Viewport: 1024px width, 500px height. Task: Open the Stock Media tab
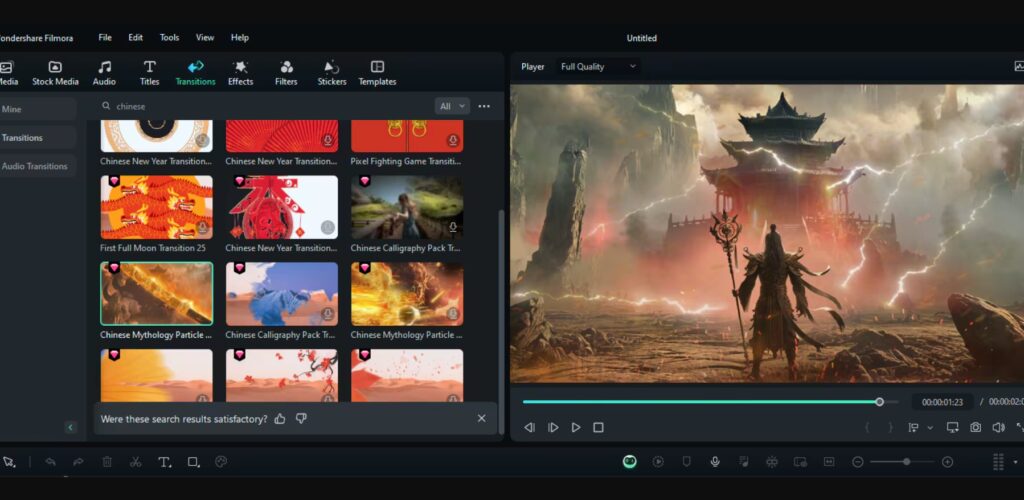point(56,74)
